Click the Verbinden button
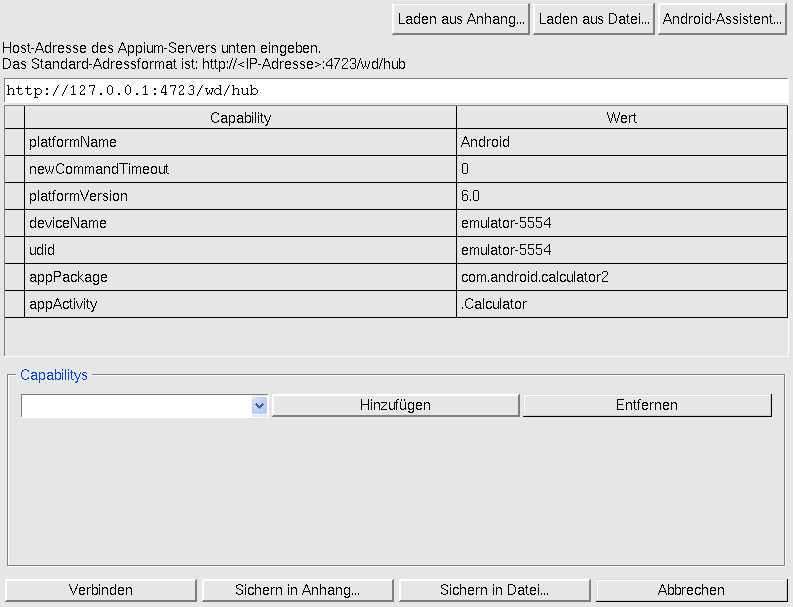The image size is (793, 607). pyautogui.click(x=101, y=590)
